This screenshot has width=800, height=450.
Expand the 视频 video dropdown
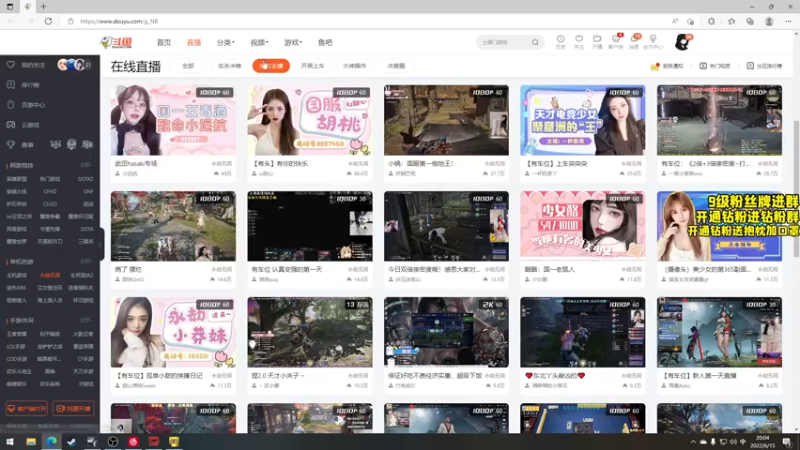[259, 42]
